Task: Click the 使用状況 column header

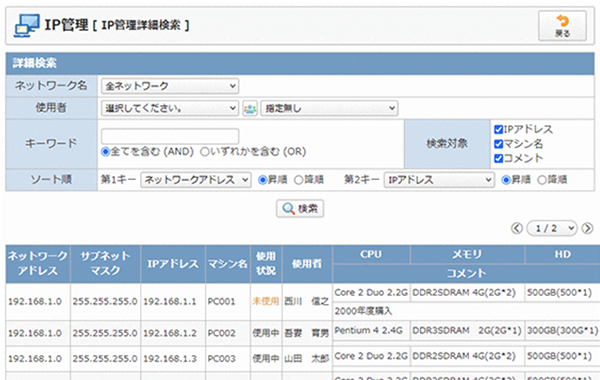Action: click(266, 264)
